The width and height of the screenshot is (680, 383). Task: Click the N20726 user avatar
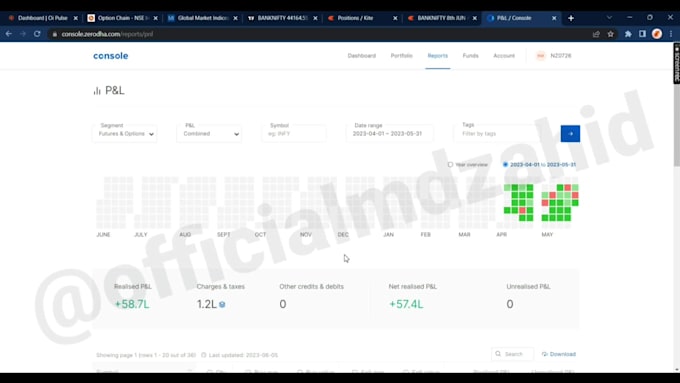[540, 56]
